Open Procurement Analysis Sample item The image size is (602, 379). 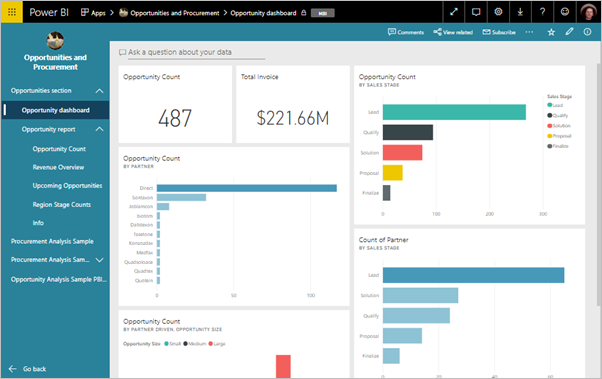(52, 242)
